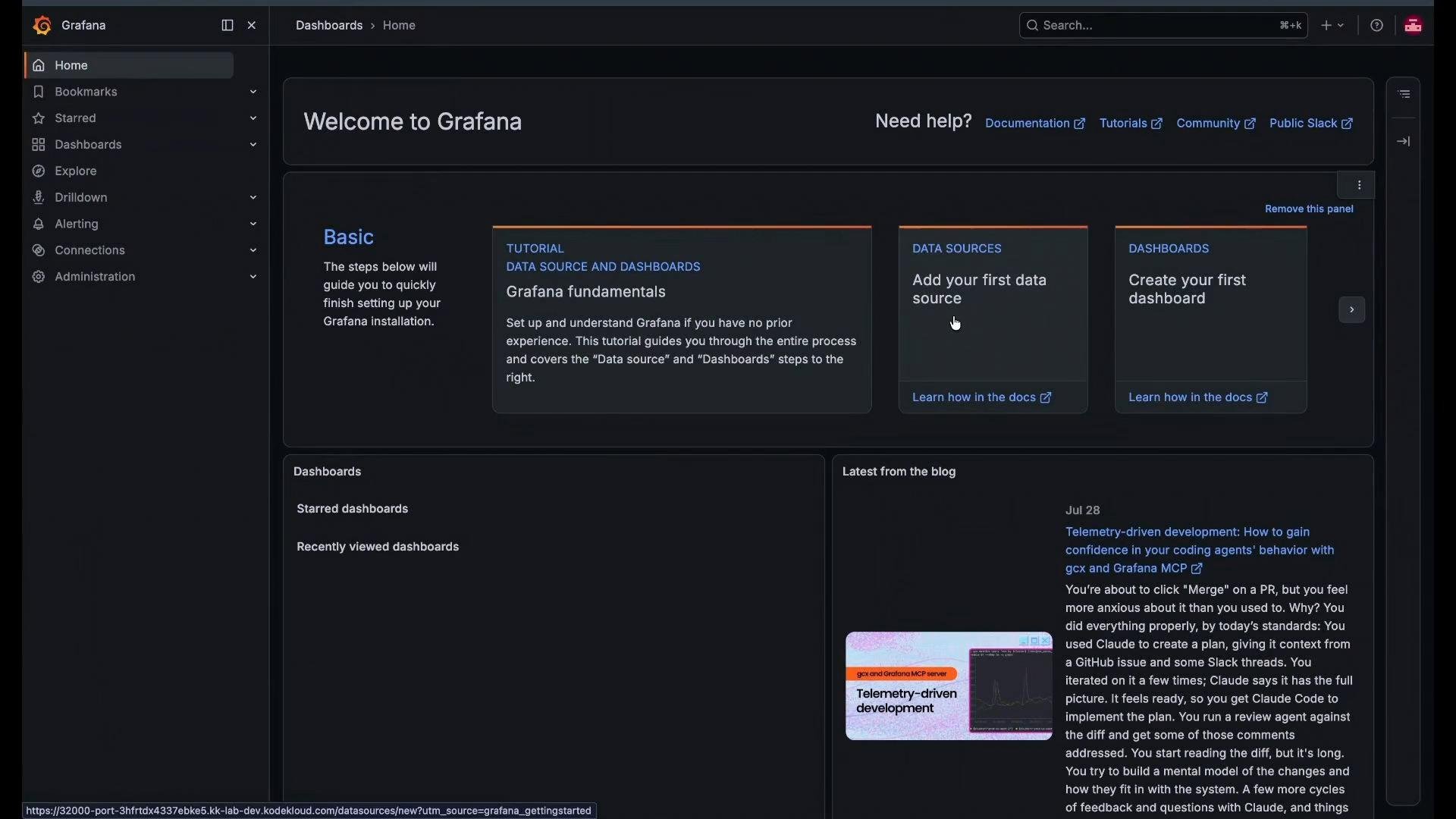1456x819 pixels.
Task: Open Add your first data source card
Action: pos(993,305)
